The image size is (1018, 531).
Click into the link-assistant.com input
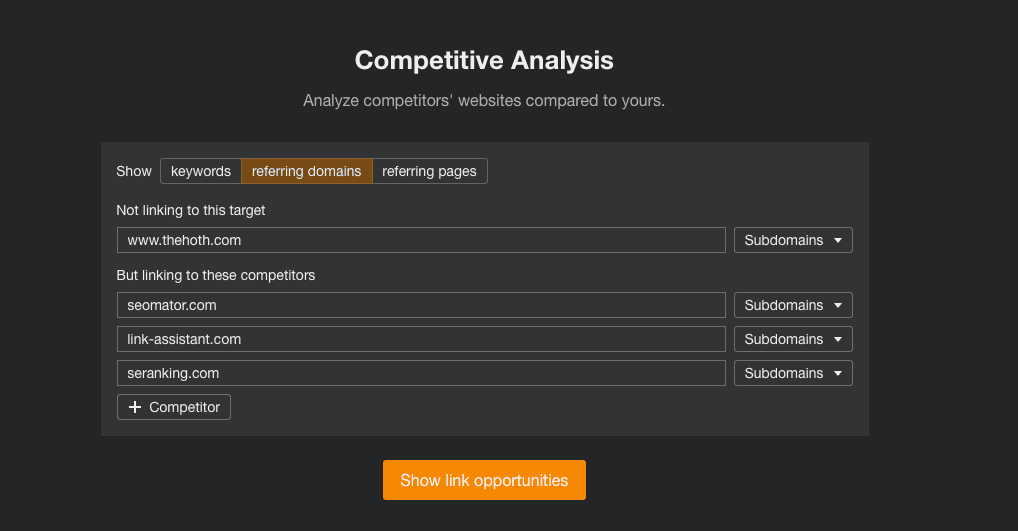tap(421, 339)
